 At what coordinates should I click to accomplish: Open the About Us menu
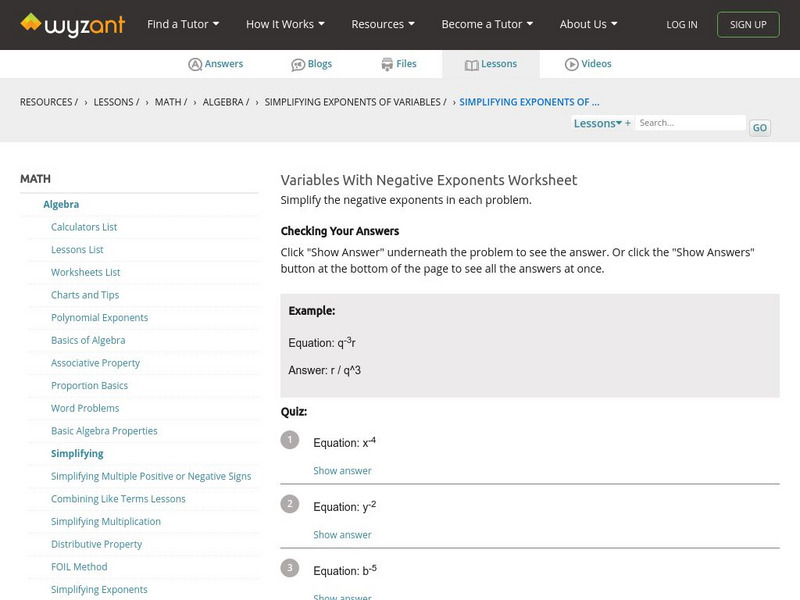[588, 24]
